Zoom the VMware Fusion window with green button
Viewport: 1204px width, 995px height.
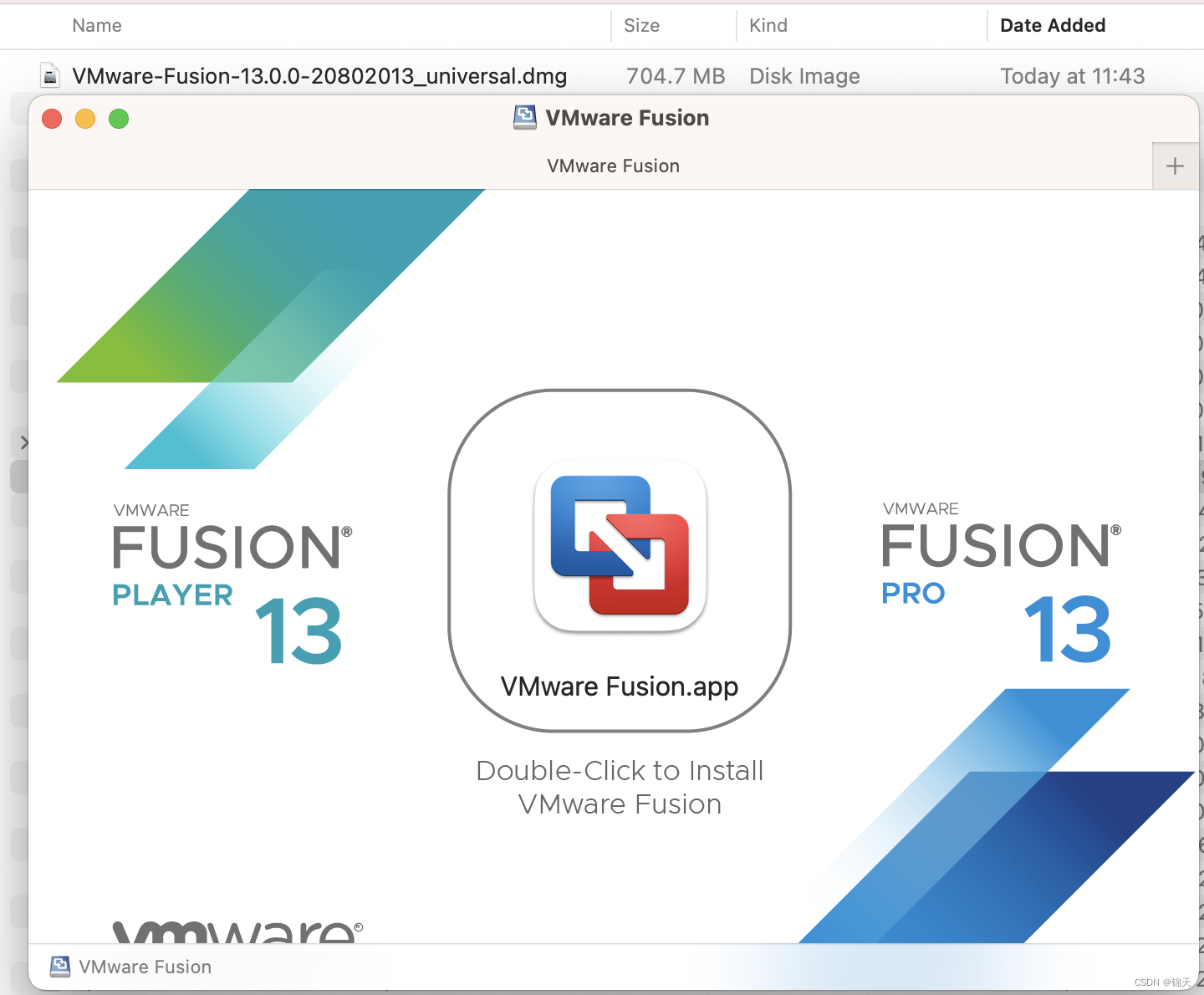(119, 119)
